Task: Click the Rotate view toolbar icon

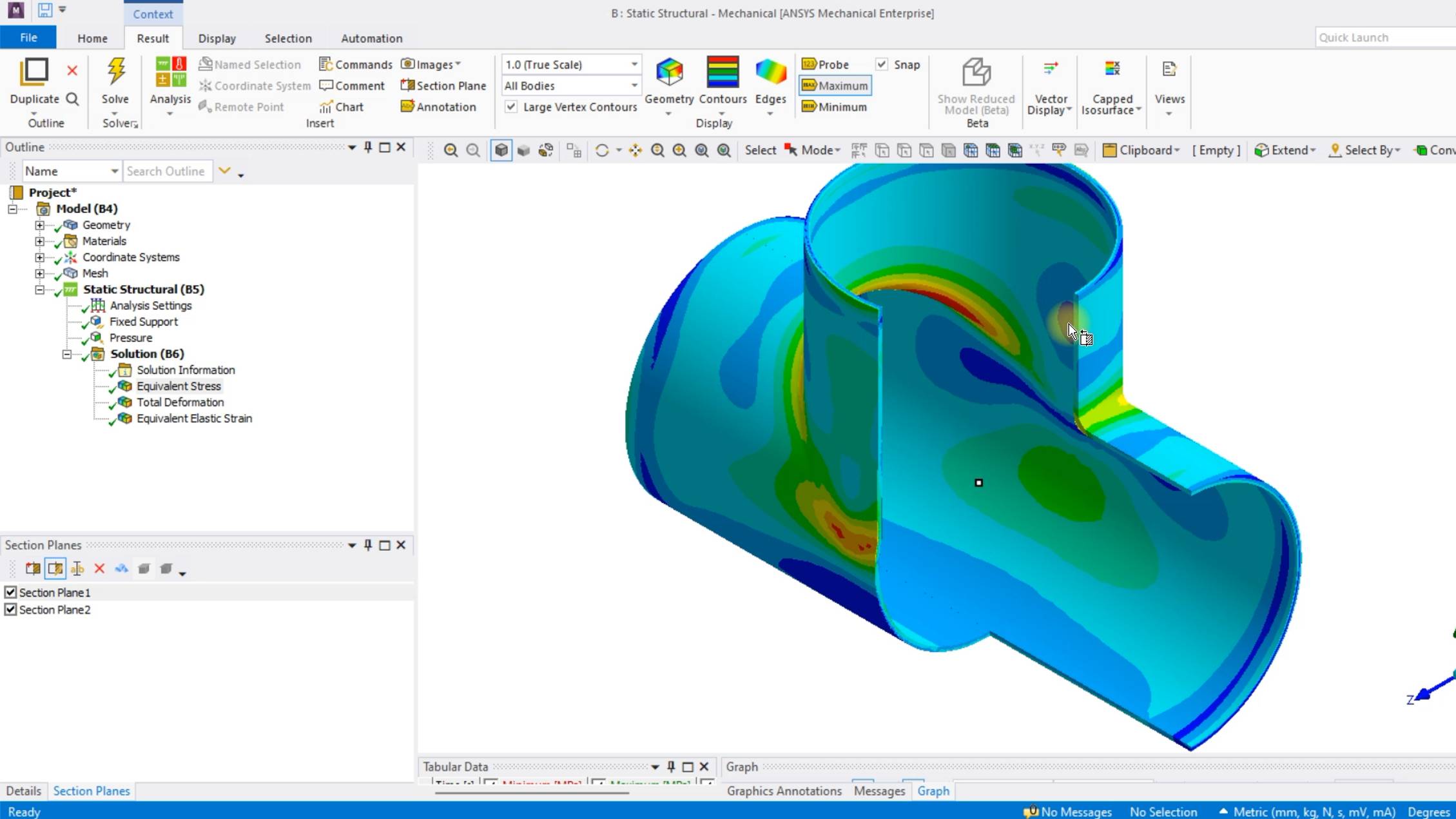Action: (x=602, y=150)
